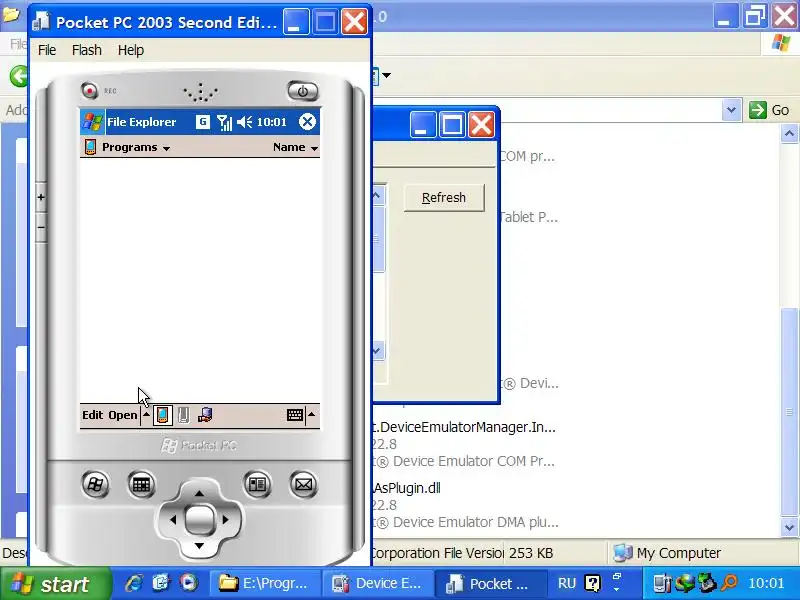
Task: Click the orange magnifier tray icon
Action: 730,583
